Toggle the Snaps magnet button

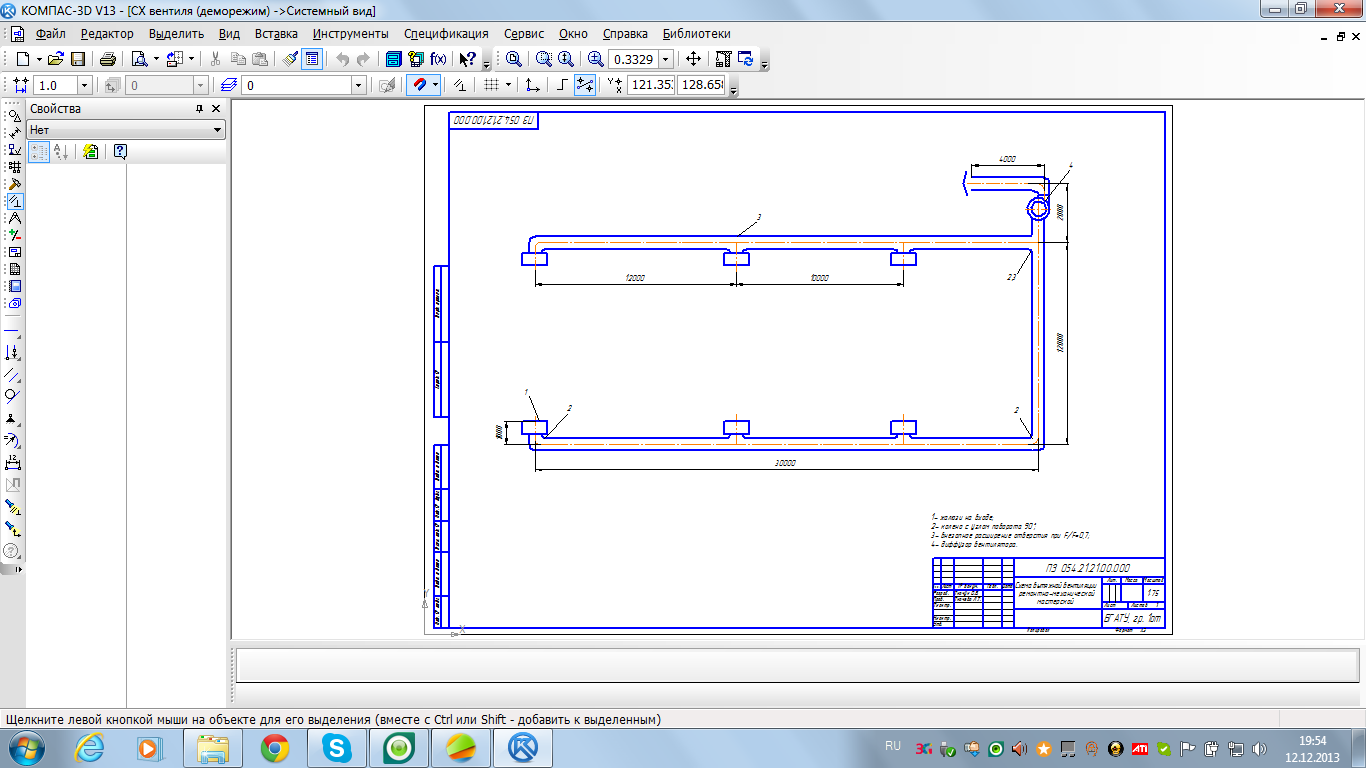[419, 86]
